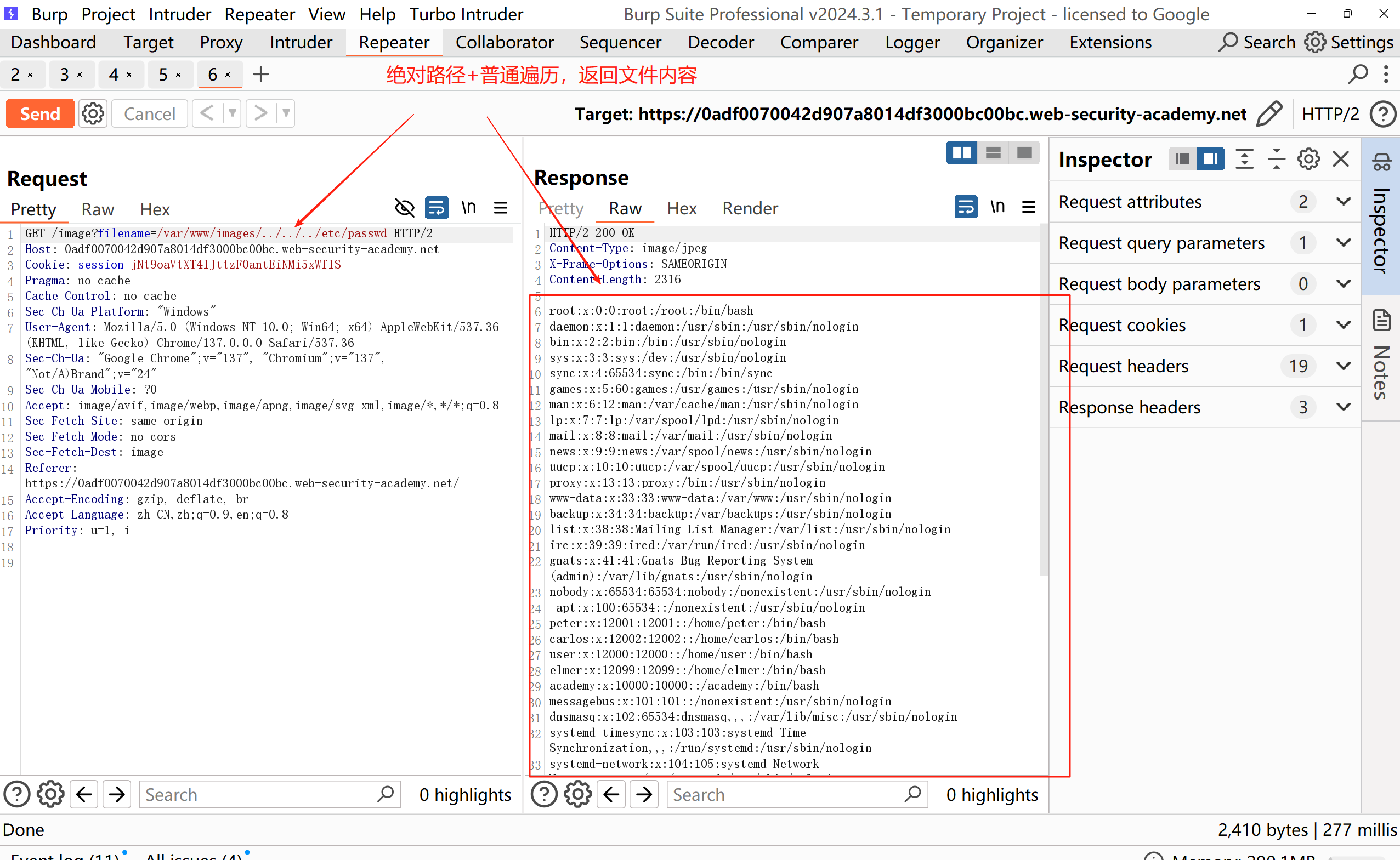Toggle hide non-printable characters eye icon in Request
Viewport: 1400px width, 860px height.
(x=405, y=208)
